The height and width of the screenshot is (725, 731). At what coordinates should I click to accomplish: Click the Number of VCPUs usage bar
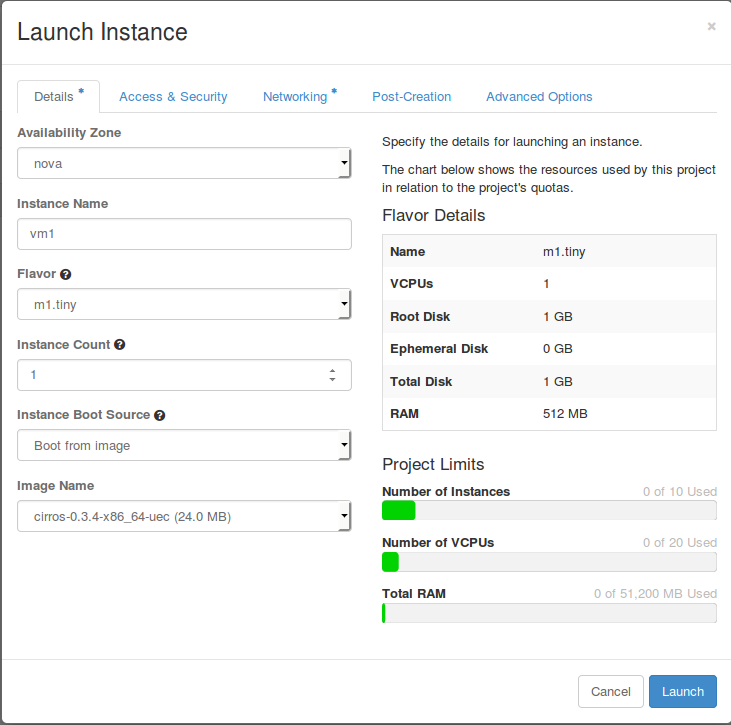pyautogui.click(x=549, y=562)
